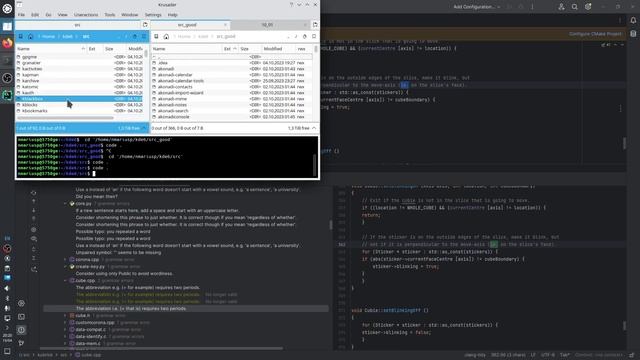The width and height of the screenshot is (640, 360).
Task: Open IDE settings gear icon
Action: pyautogui.click(x=588, y=7)
